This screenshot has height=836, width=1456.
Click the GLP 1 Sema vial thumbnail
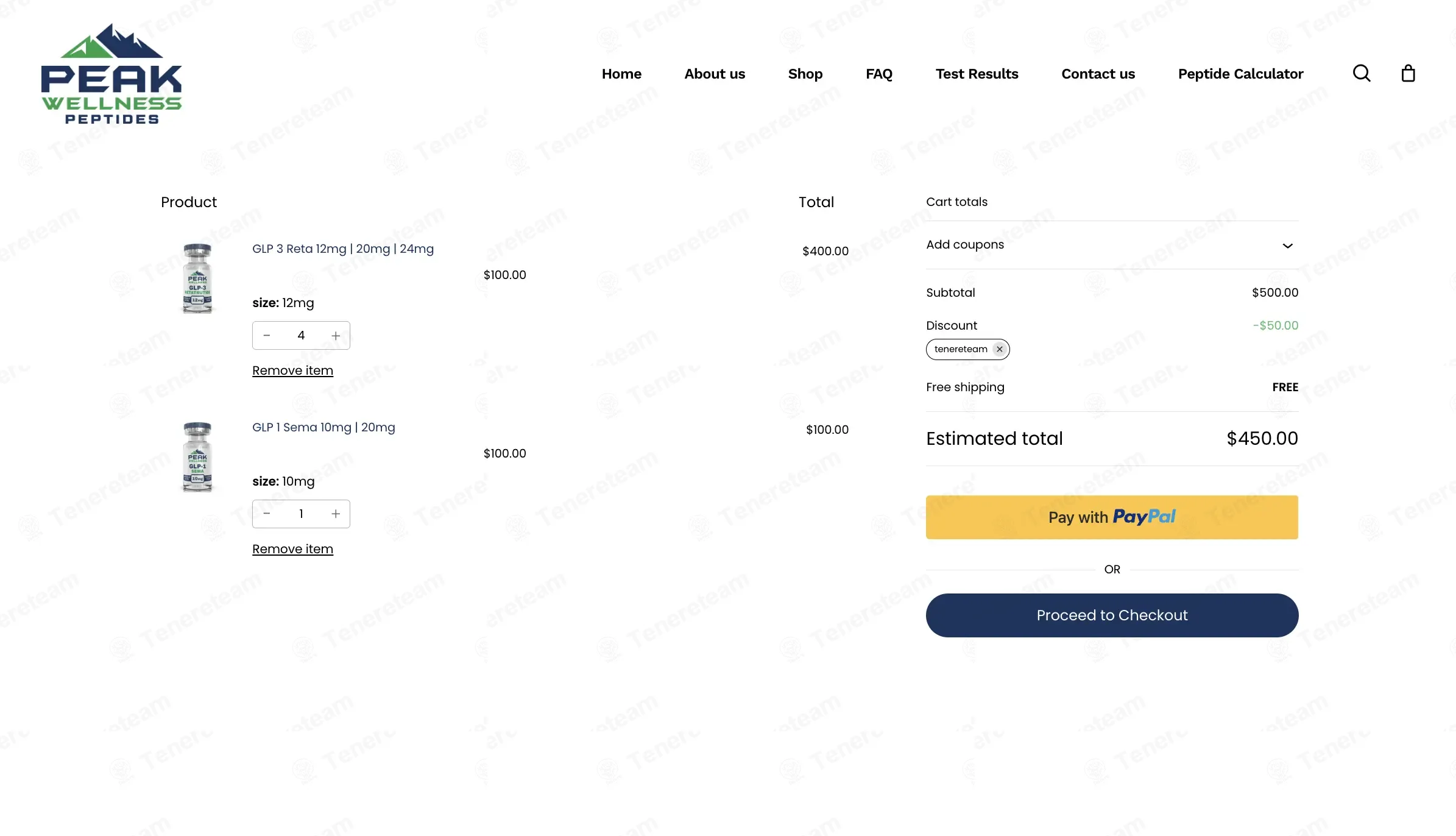(x=197, y=457)
